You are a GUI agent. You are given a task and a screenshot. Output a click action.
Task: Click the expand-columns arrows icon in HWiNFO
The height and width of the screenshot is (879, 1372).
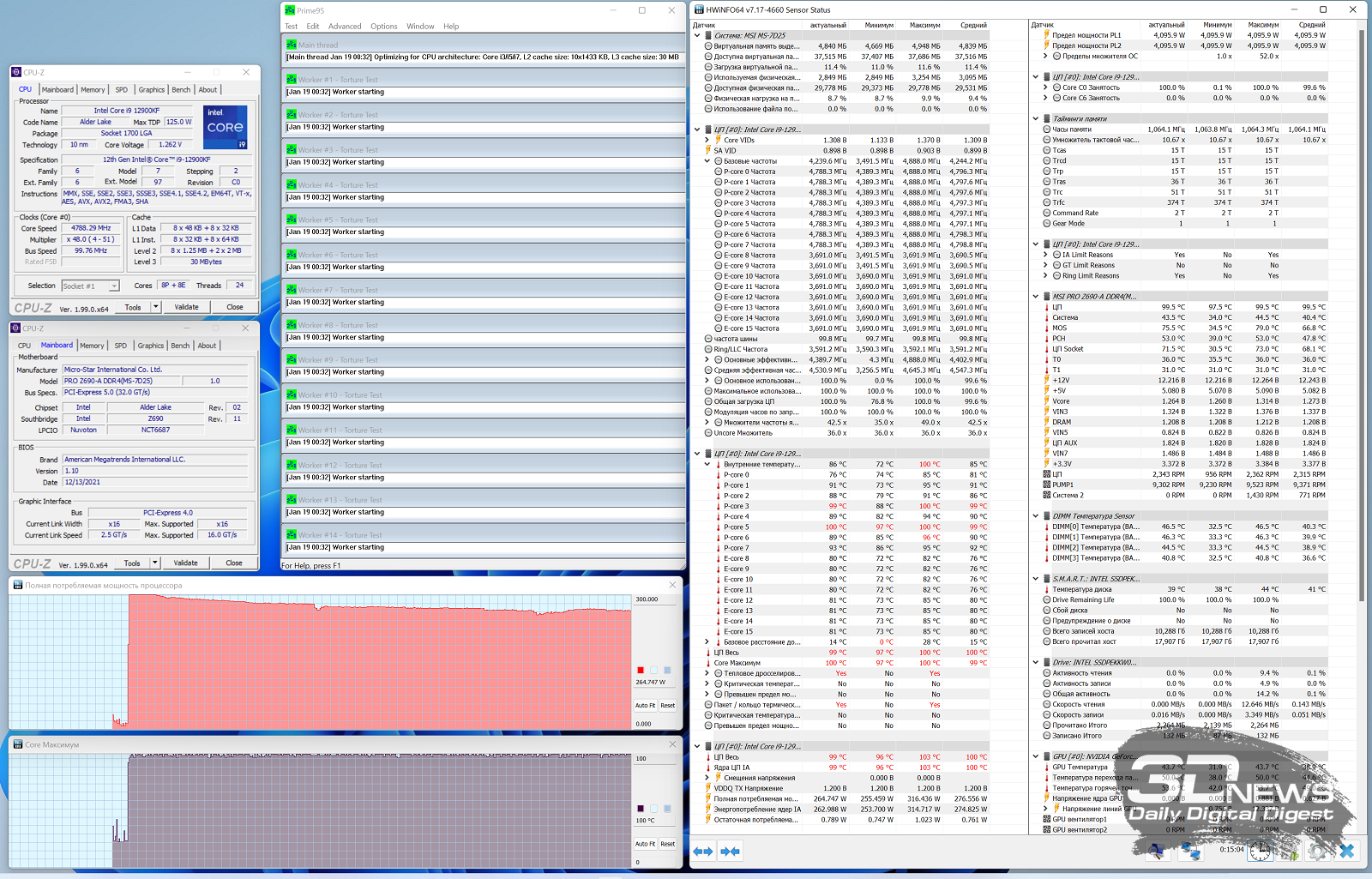pyautogui.click(x=703, y=851)
